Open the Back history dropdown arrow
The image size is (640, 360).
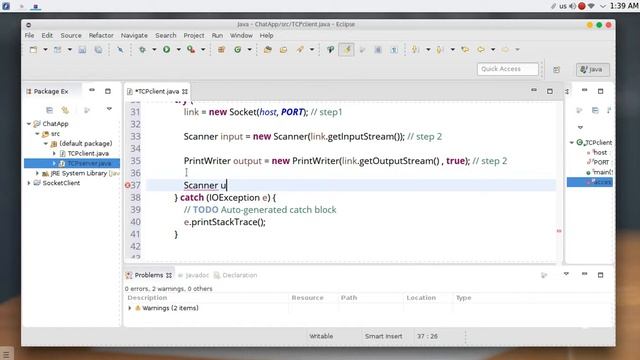pos(493,50)
